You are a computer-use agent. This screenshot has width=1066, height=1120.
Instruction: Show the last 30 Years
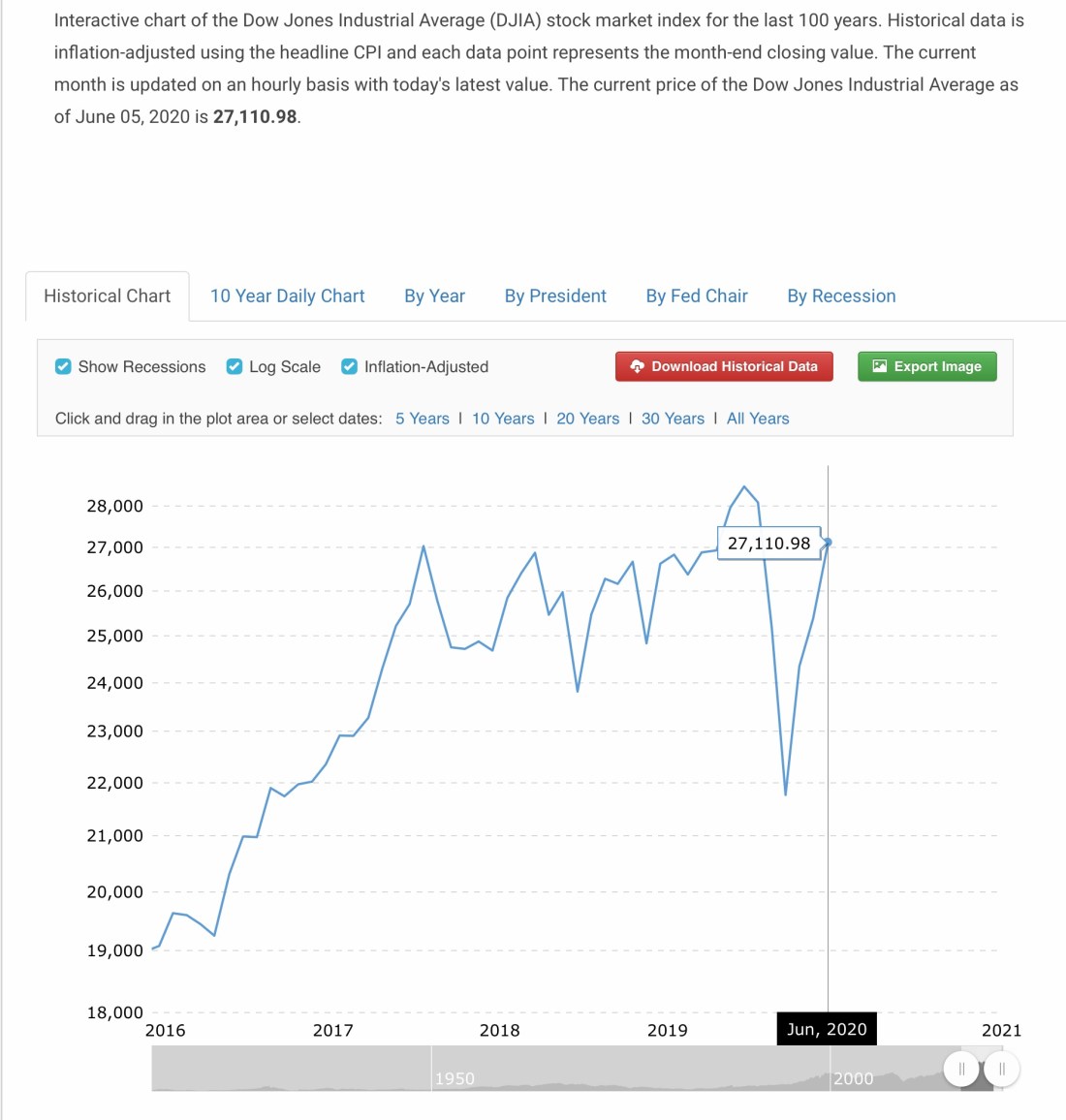pyautogui.click(x=673, y=419)
